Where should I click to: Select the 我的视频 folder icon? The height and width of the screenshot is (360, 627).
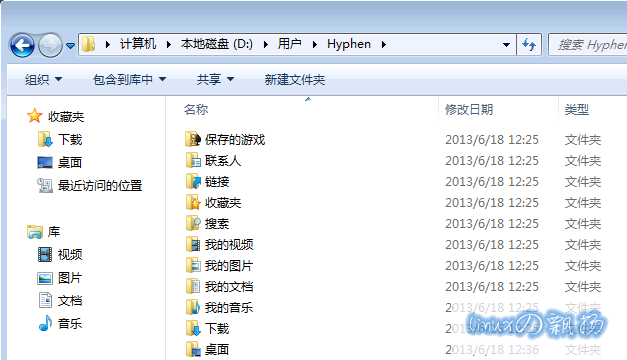[x=193, y=244]
